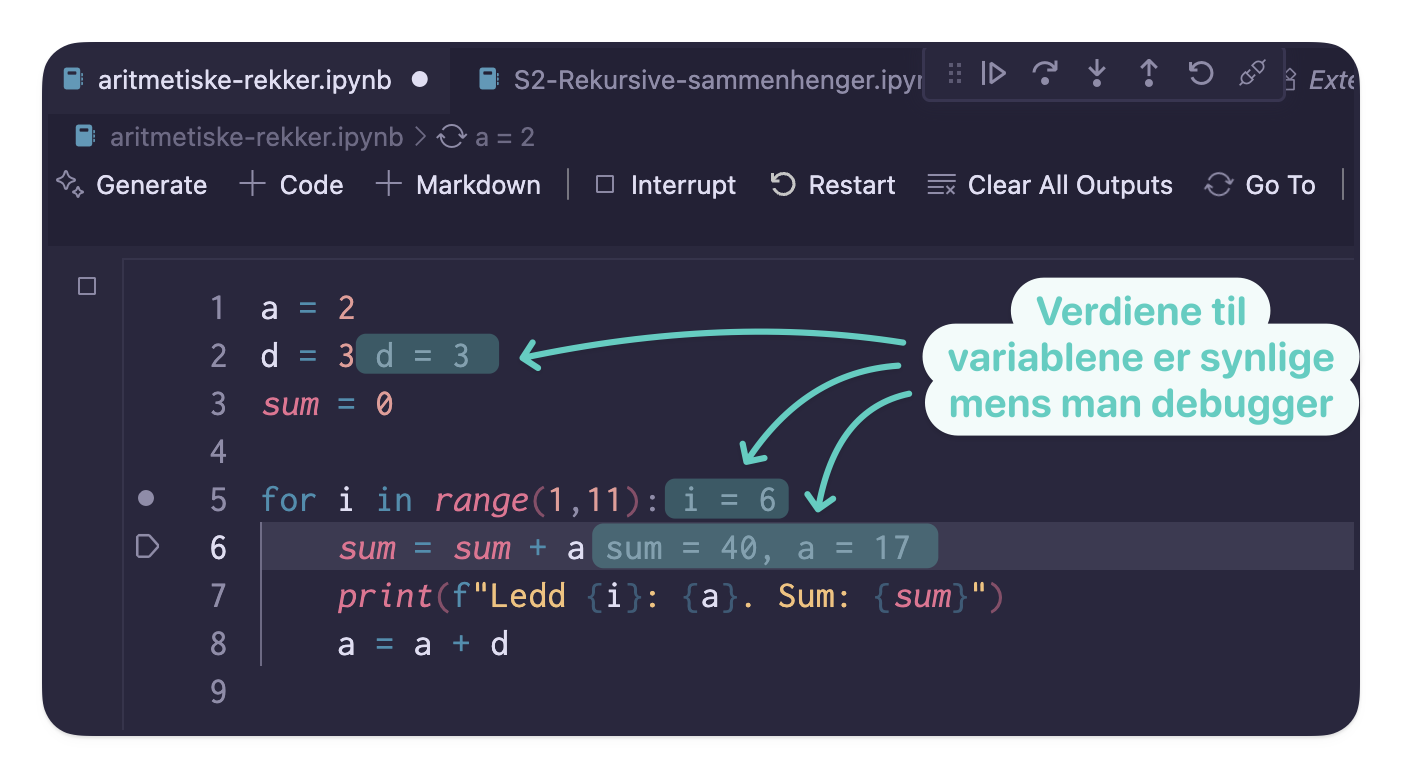Switch to the S2-Rekursive-sammenhenger.ipynb tab

[x=700, y=80]
